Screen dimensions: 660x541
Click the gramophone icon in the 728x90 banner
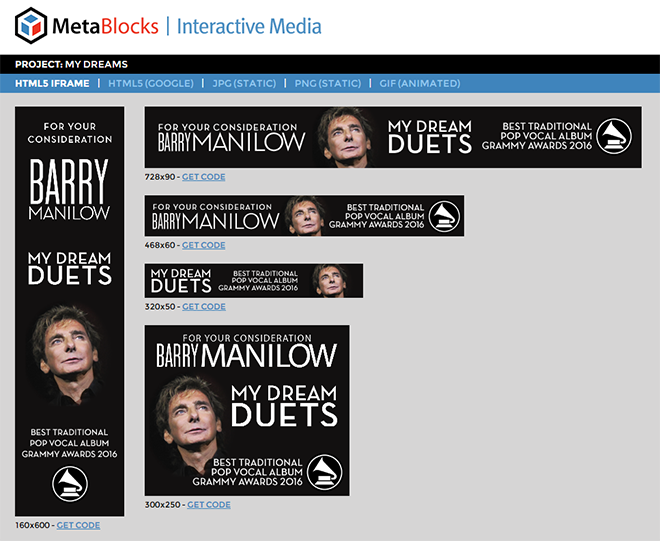pos(614,136)
